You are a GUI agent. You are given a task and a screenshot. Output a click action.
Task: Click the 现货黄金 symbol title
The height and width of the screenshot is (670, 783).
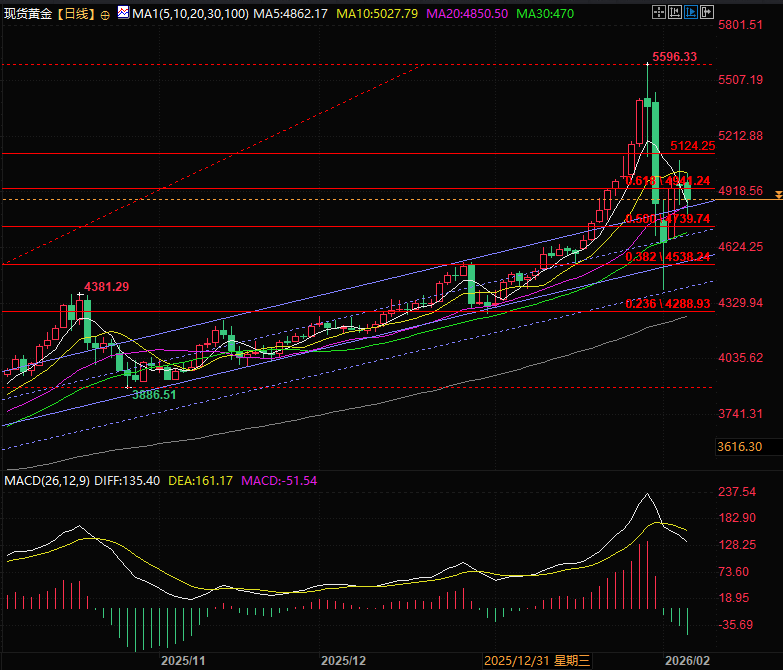[x=25, y=15]
